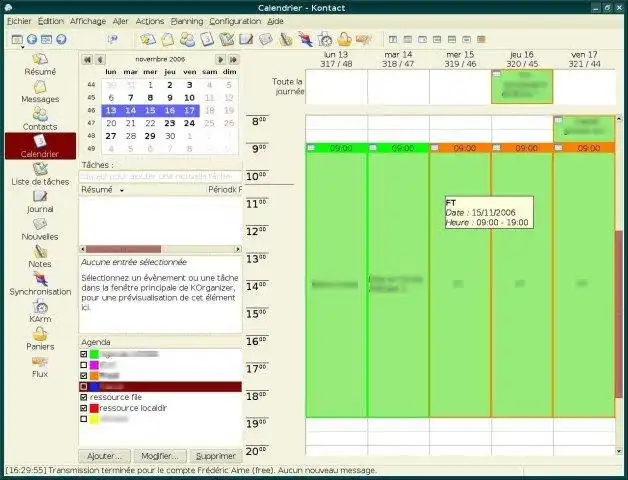Click the KArm clock icon in toolbar
The image size is (628, 480).
[x=325, y=39]
